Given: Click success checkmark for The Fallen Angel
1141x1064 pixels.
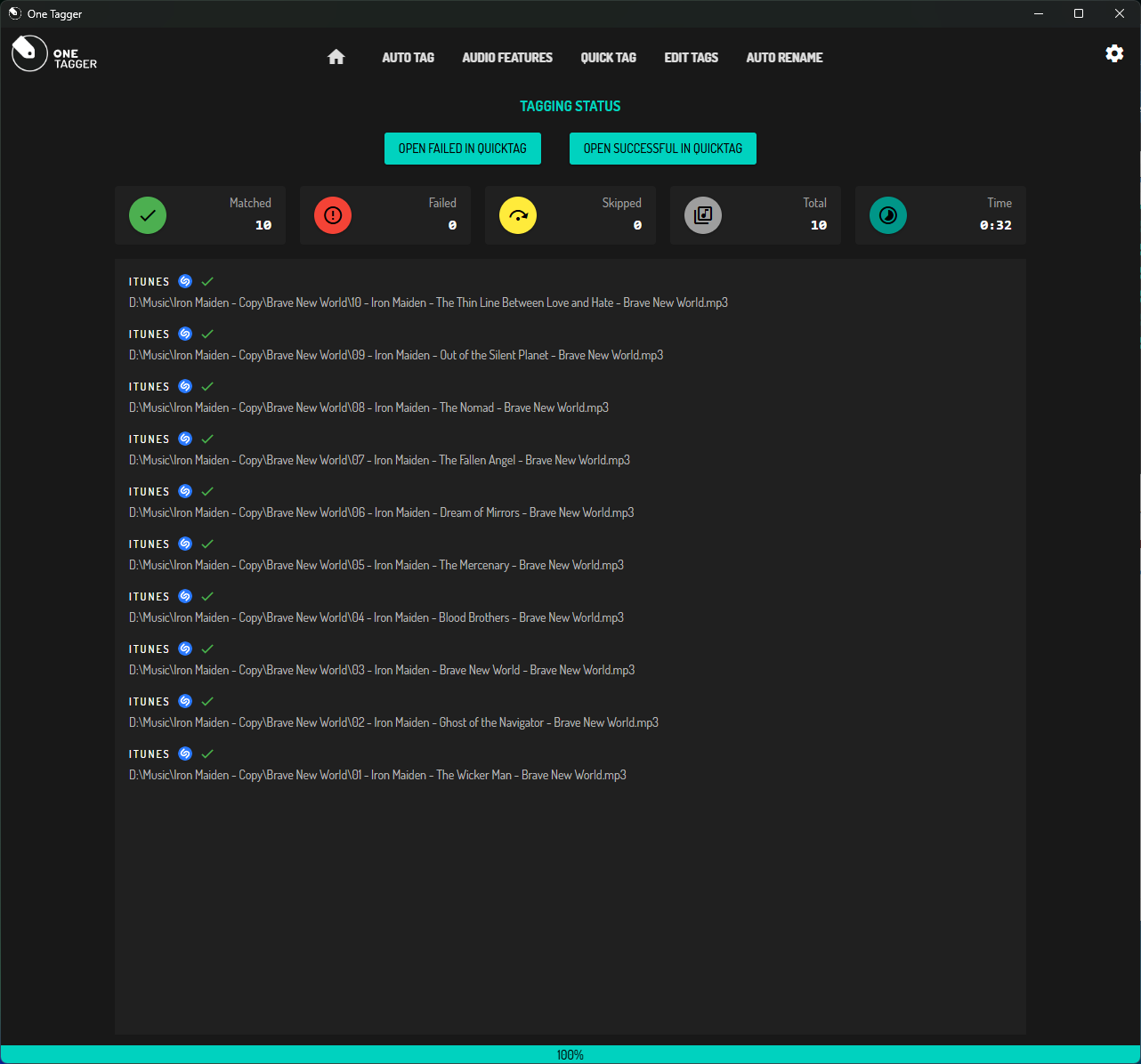Looking at the screenshot, I should pyautogui.click(x=207, y=439).
